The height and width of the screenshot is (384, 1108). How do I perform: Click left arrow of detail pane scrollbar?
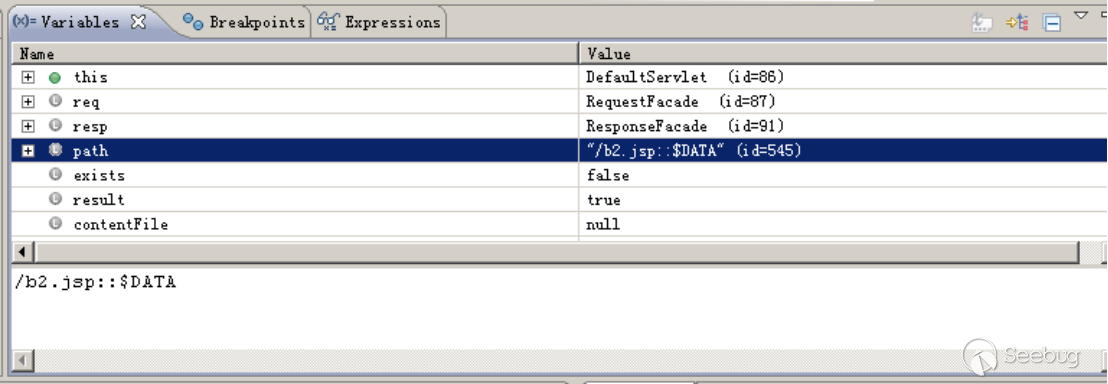coord(23,361)
